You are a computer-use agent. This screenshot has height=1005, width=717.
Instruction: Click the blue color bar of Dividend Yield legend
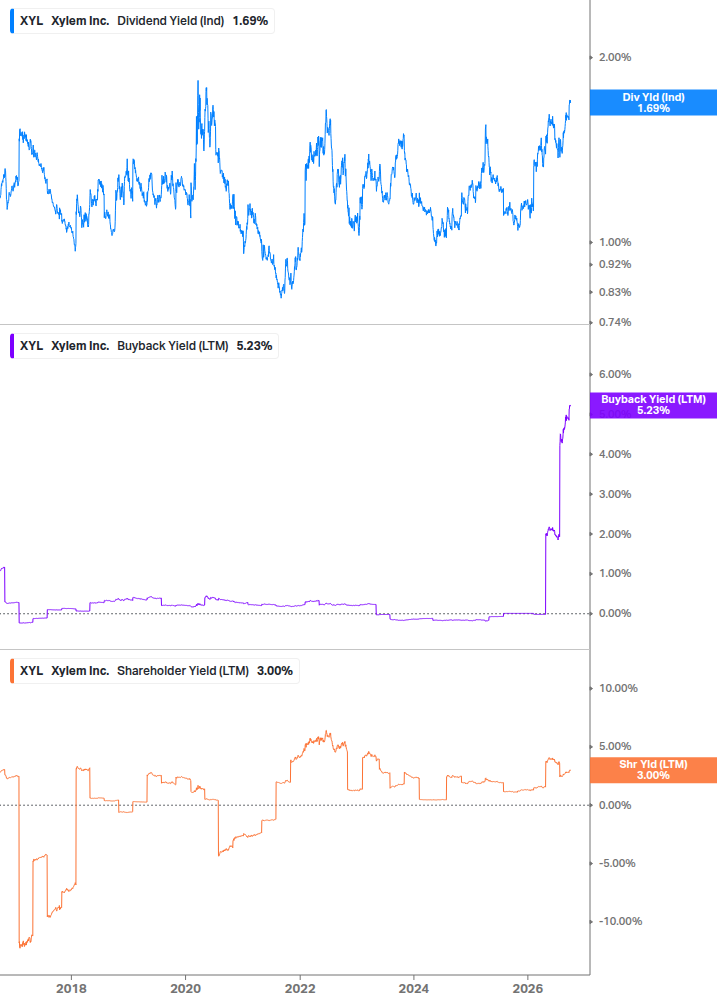tap(12, 21)
